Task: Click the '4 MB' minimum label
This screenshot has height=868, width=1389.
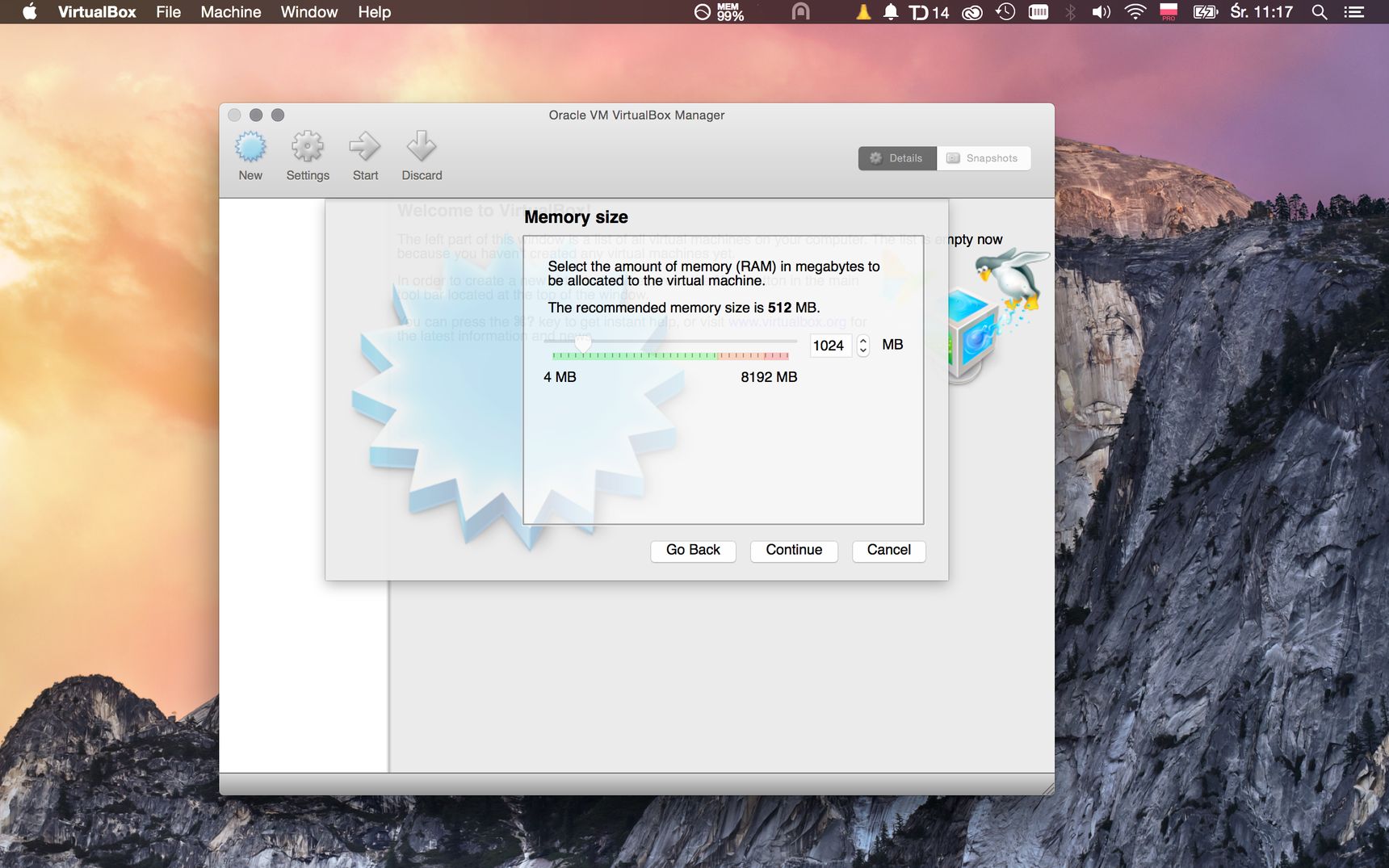Action: [x=560, y=377]
